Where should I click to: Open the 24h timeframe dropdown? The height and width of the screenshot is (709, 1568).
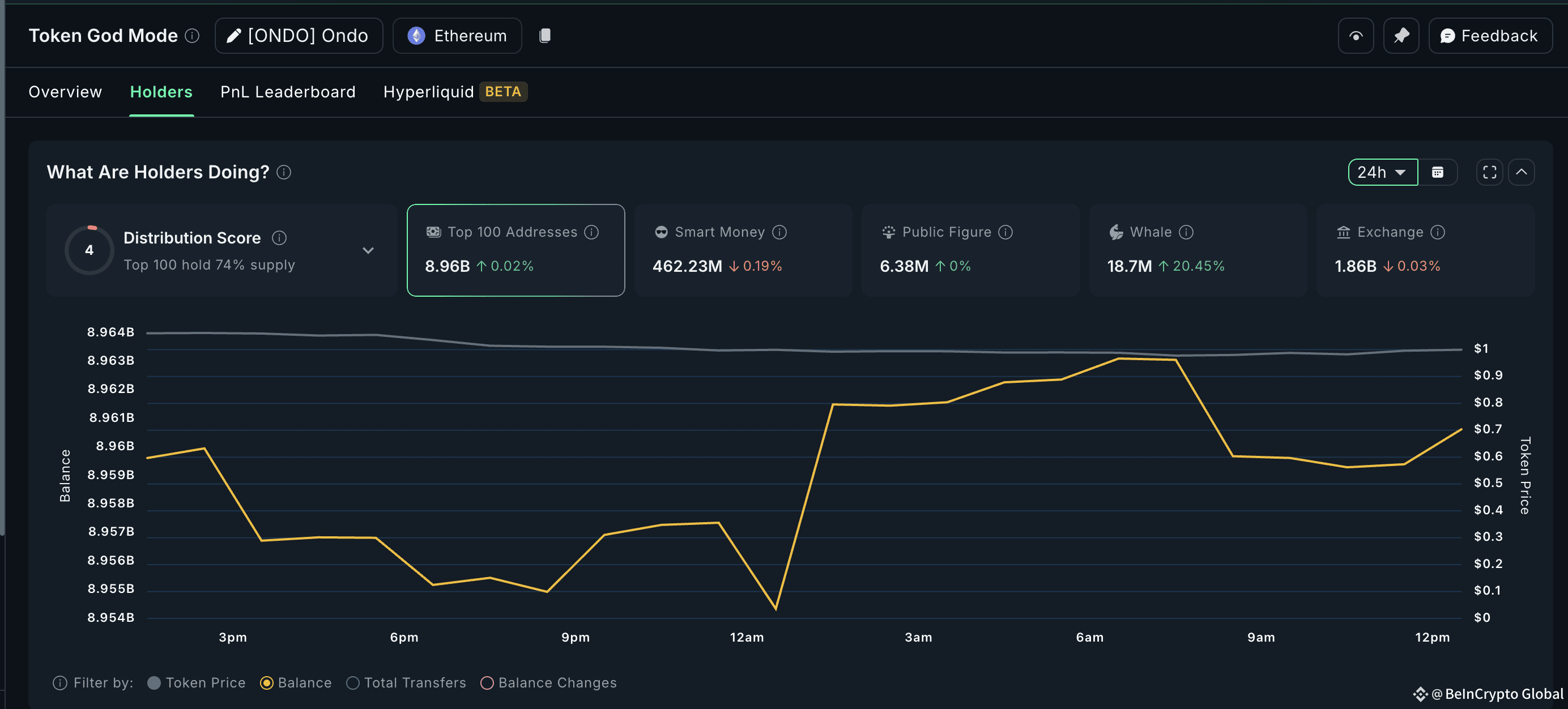coord(1382,172)
